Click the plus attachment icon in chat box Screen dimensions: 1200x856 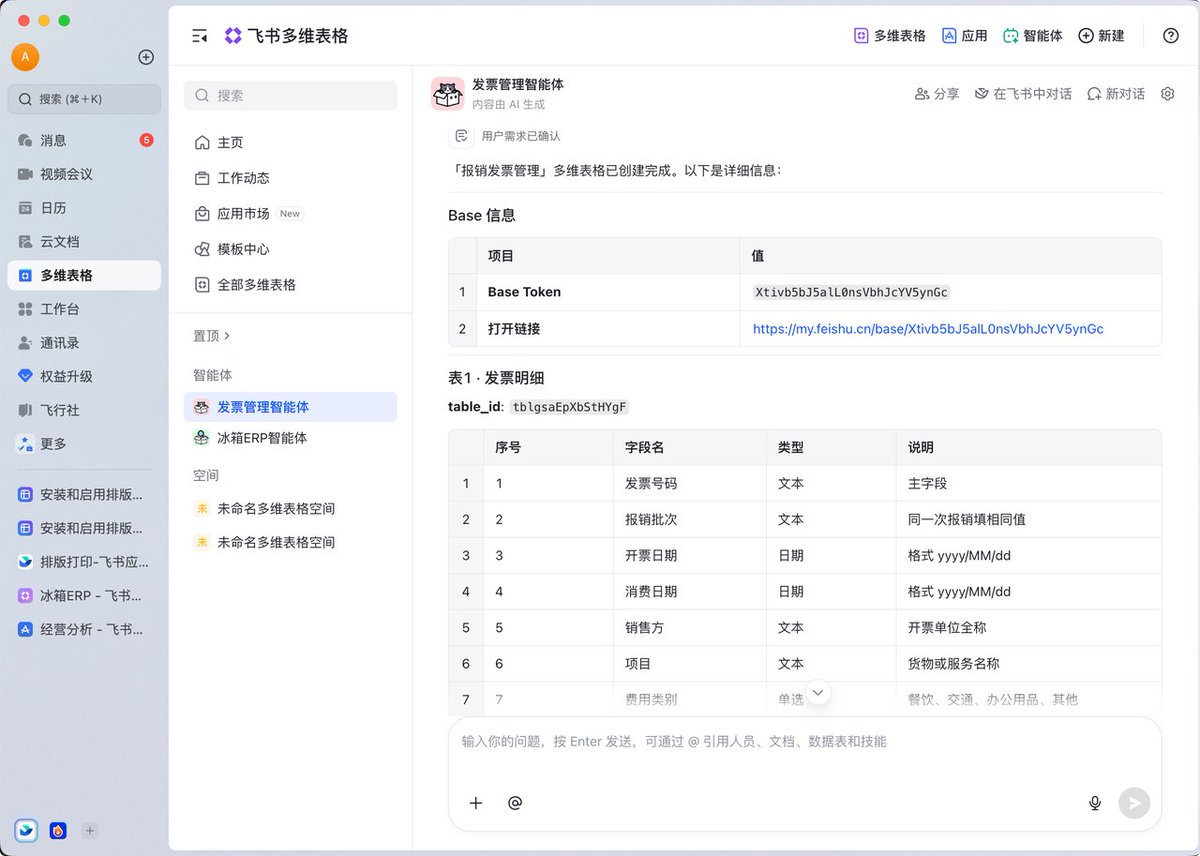coord(476,803)
